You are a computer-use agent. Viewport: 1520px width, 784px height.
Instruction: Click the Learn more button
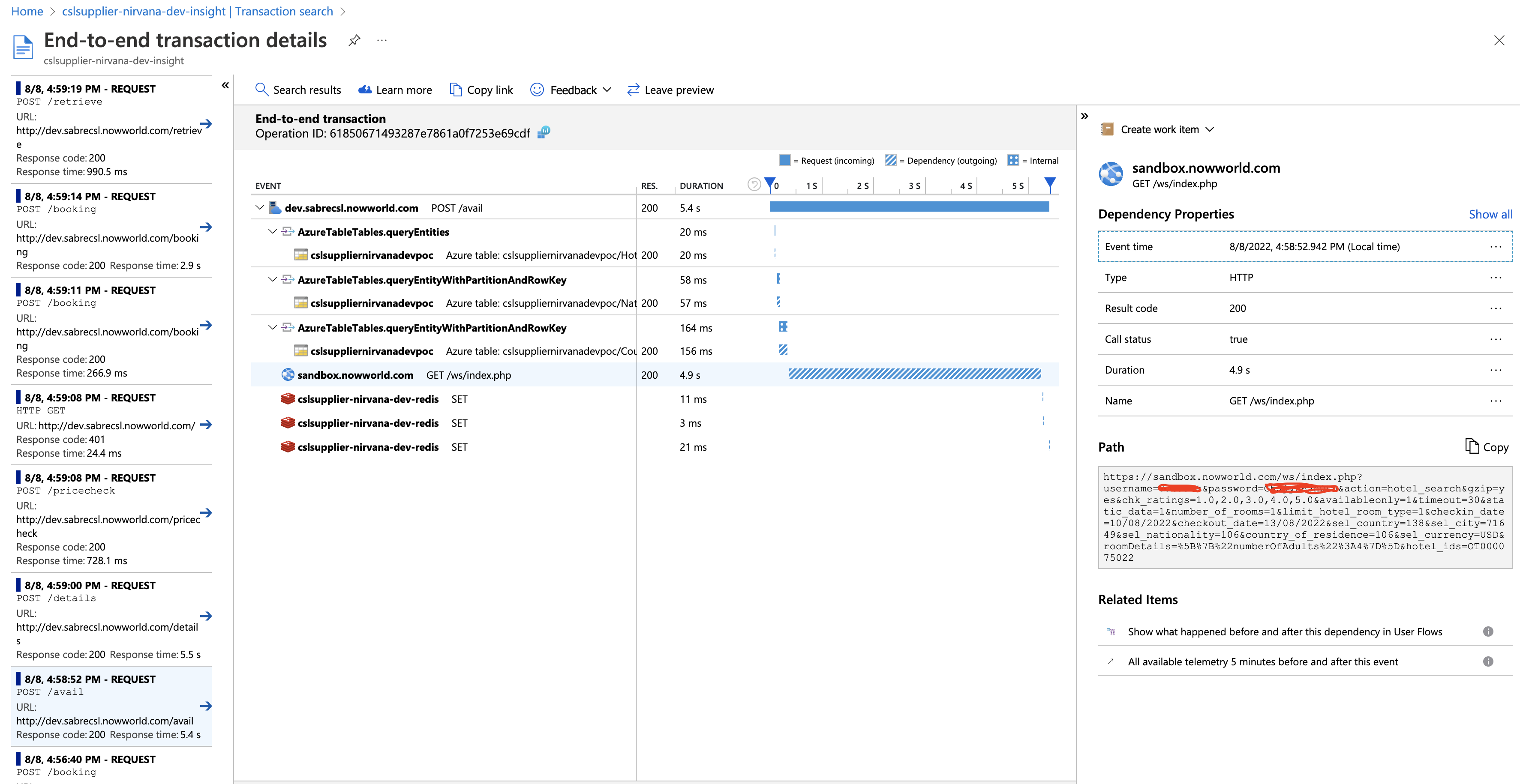pos(395,90)
